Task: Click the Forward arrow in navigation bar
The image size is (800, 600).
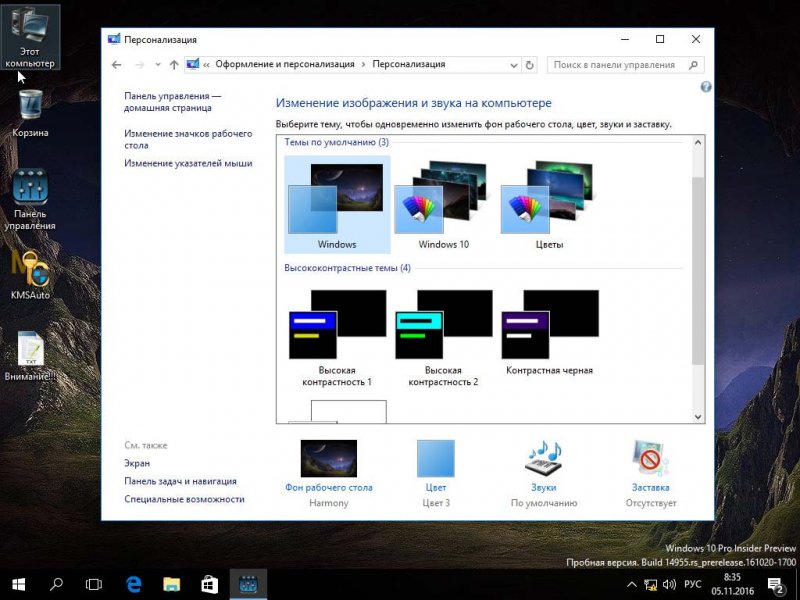Action: click(139, 65)
